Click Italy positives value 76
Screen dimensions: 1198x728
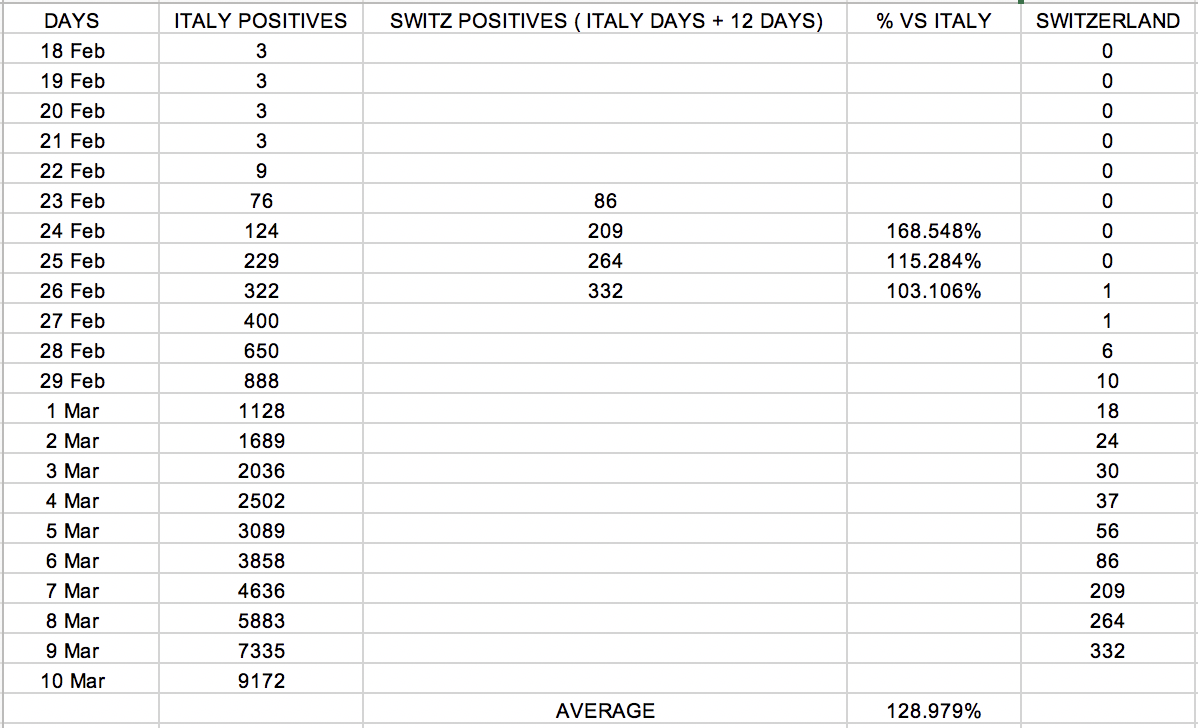(261, 201)
